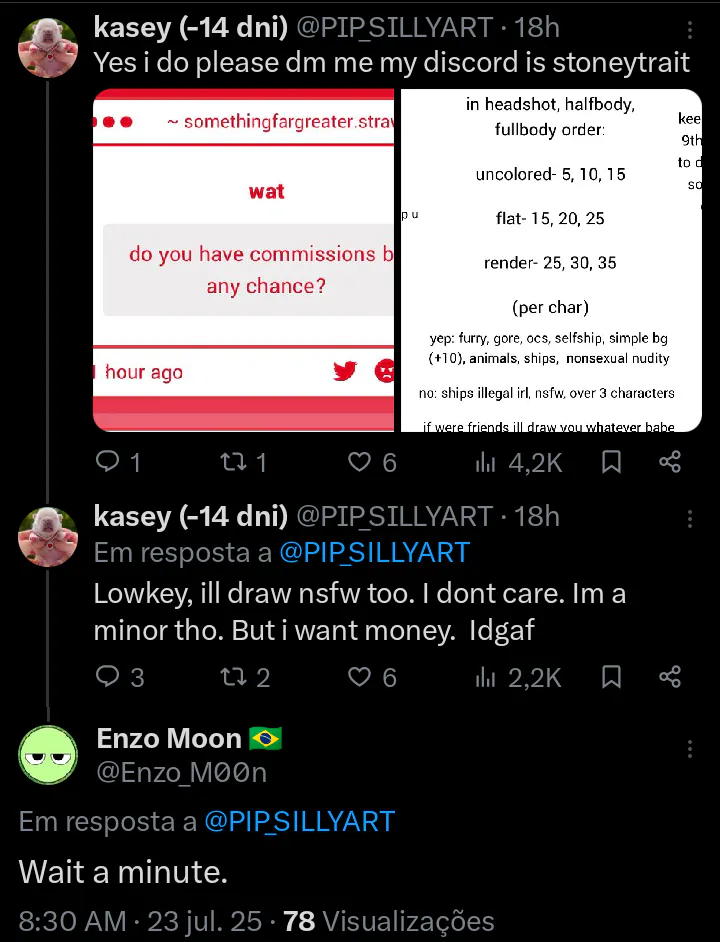Like the 'Lowkey' second tweet
The width and height of the screenshot is (720, 942).
tap(373, 677)
